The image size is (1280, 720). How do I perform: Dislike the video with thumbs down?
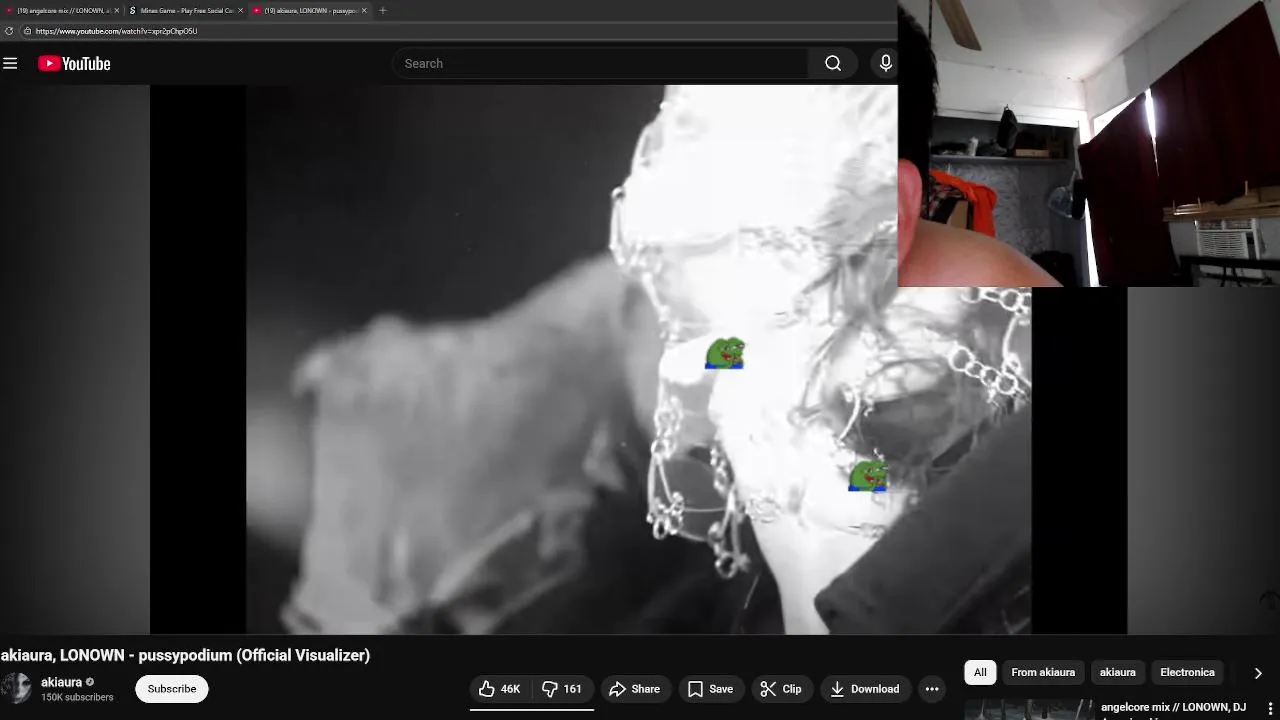click(562, 689)
